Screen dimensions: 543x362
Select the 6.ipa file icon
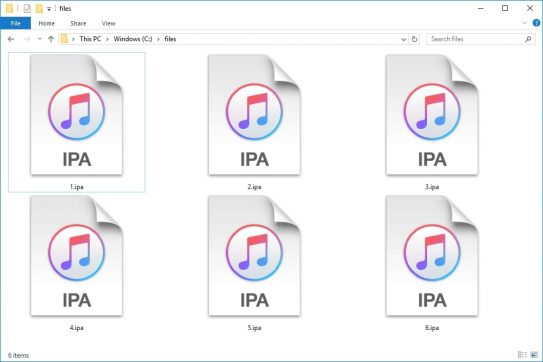point(432,256)
